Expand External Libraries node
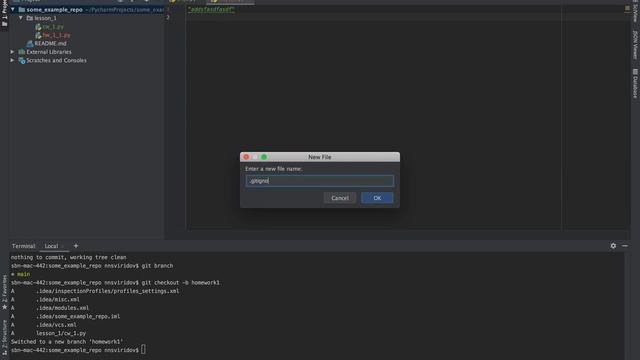Viewport: 640px width, 360px height. point(12,52)
